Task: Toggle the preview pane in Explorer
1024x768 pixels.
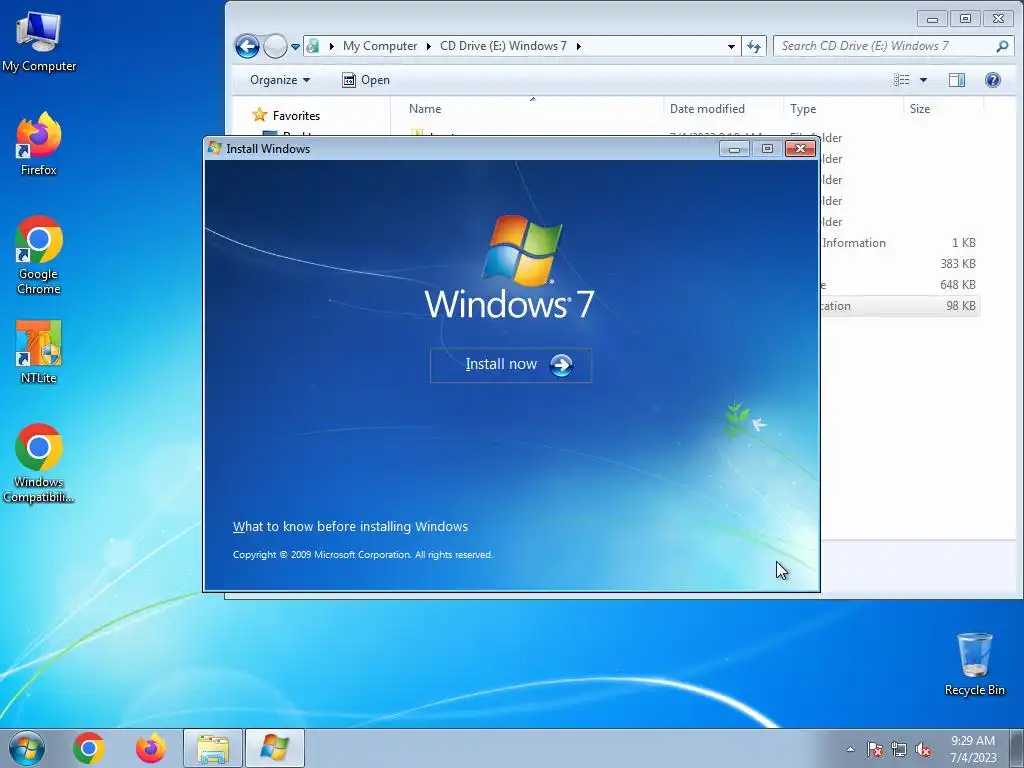Action: (x=957, y=80)
